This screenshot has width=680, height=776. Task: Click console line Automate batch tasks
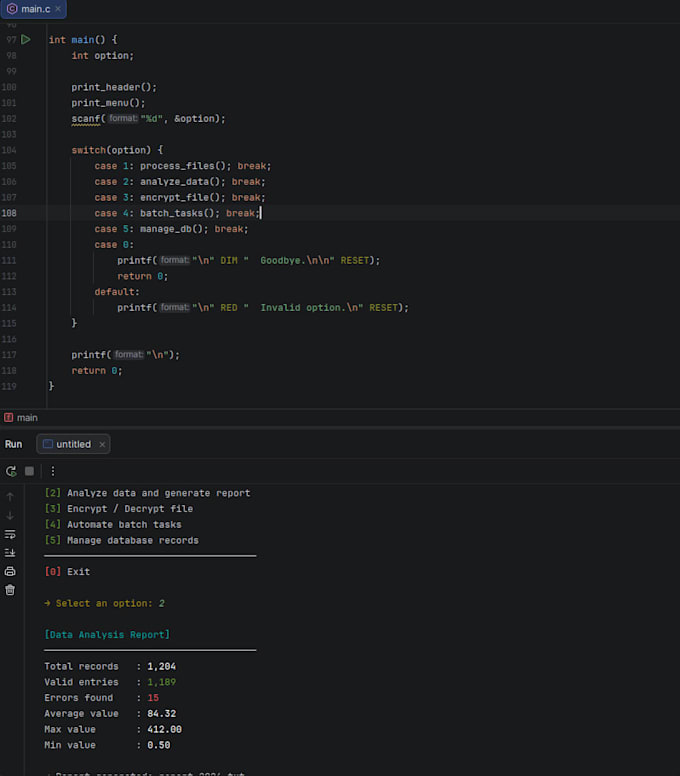pyautogui.click(x=113, y=525)
